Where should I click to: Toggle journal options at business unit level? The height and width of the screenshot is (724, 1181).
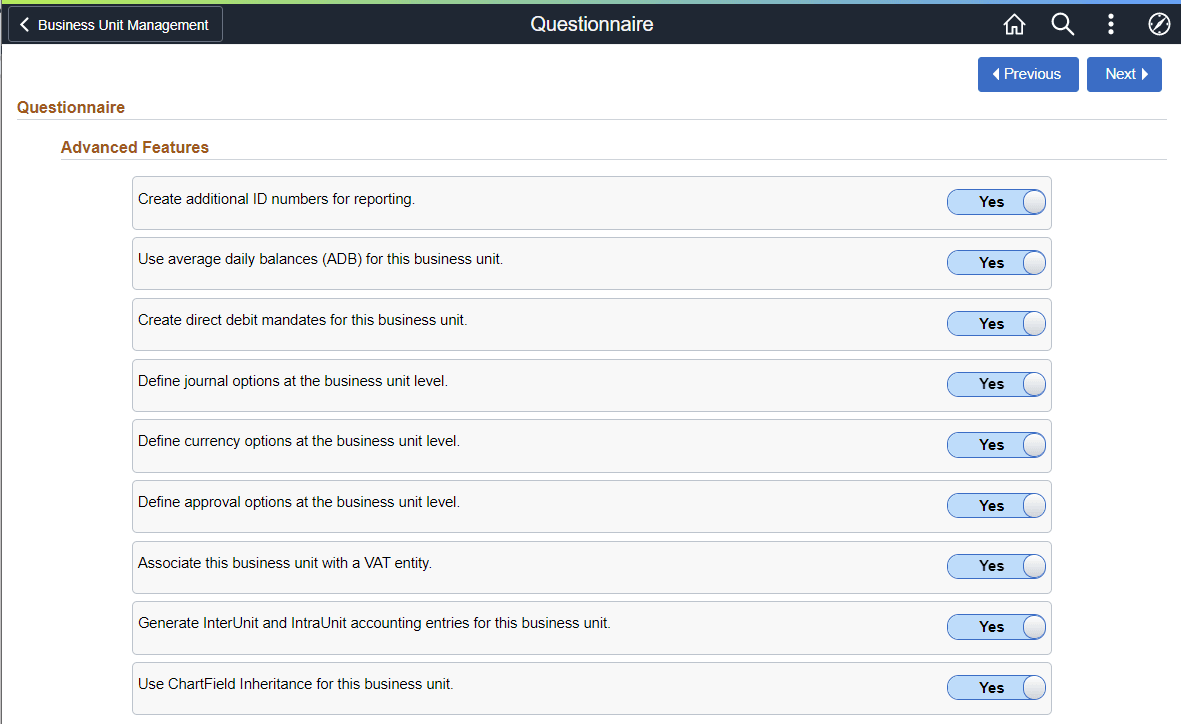click(996, 384)
